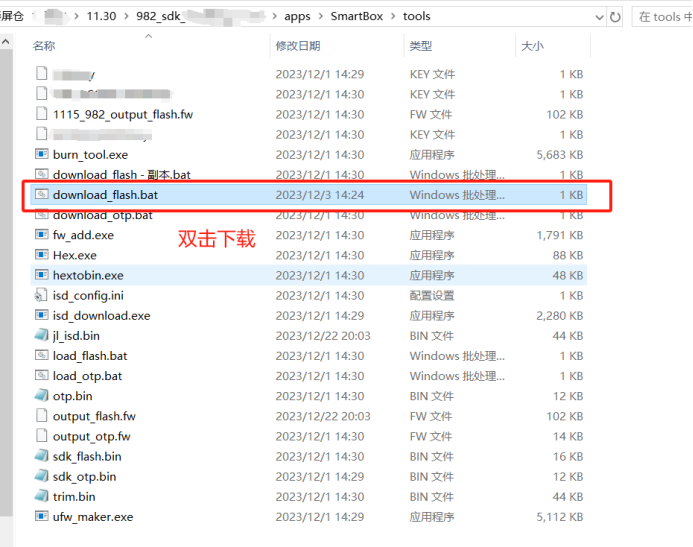Sort by the 修改日期 column header
693x547 pixels.
pyautogui.click(x=298, y=46)
